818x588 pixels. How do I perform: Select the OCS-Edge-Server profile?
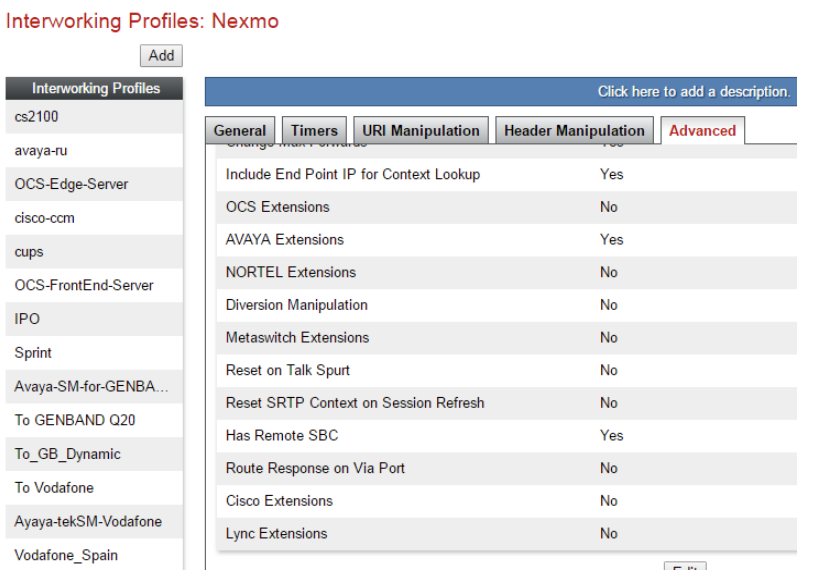(x=94, y=184)
